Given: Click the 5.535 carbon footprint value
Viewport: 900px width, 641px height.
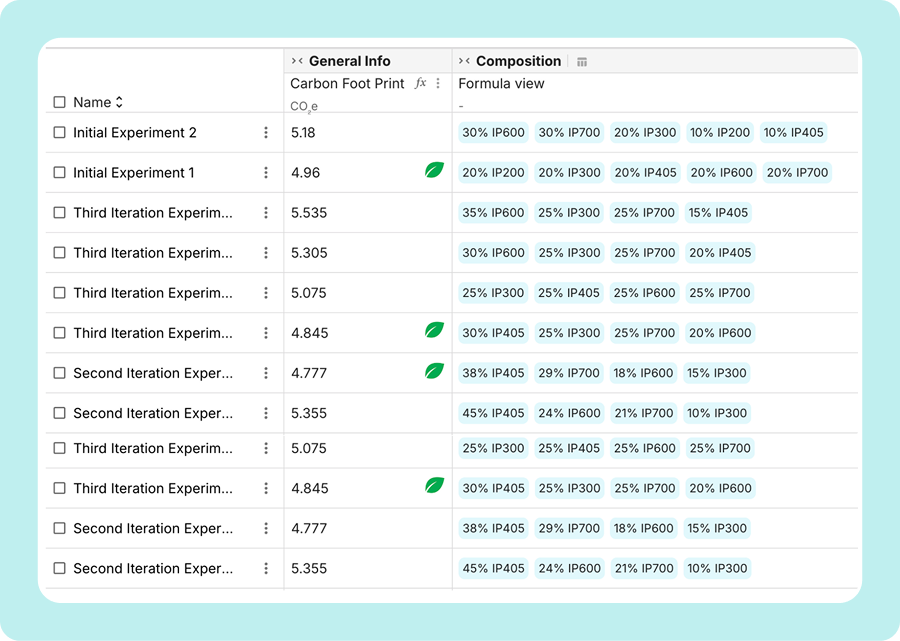Looking at the screenshot, I should [309, 213].
